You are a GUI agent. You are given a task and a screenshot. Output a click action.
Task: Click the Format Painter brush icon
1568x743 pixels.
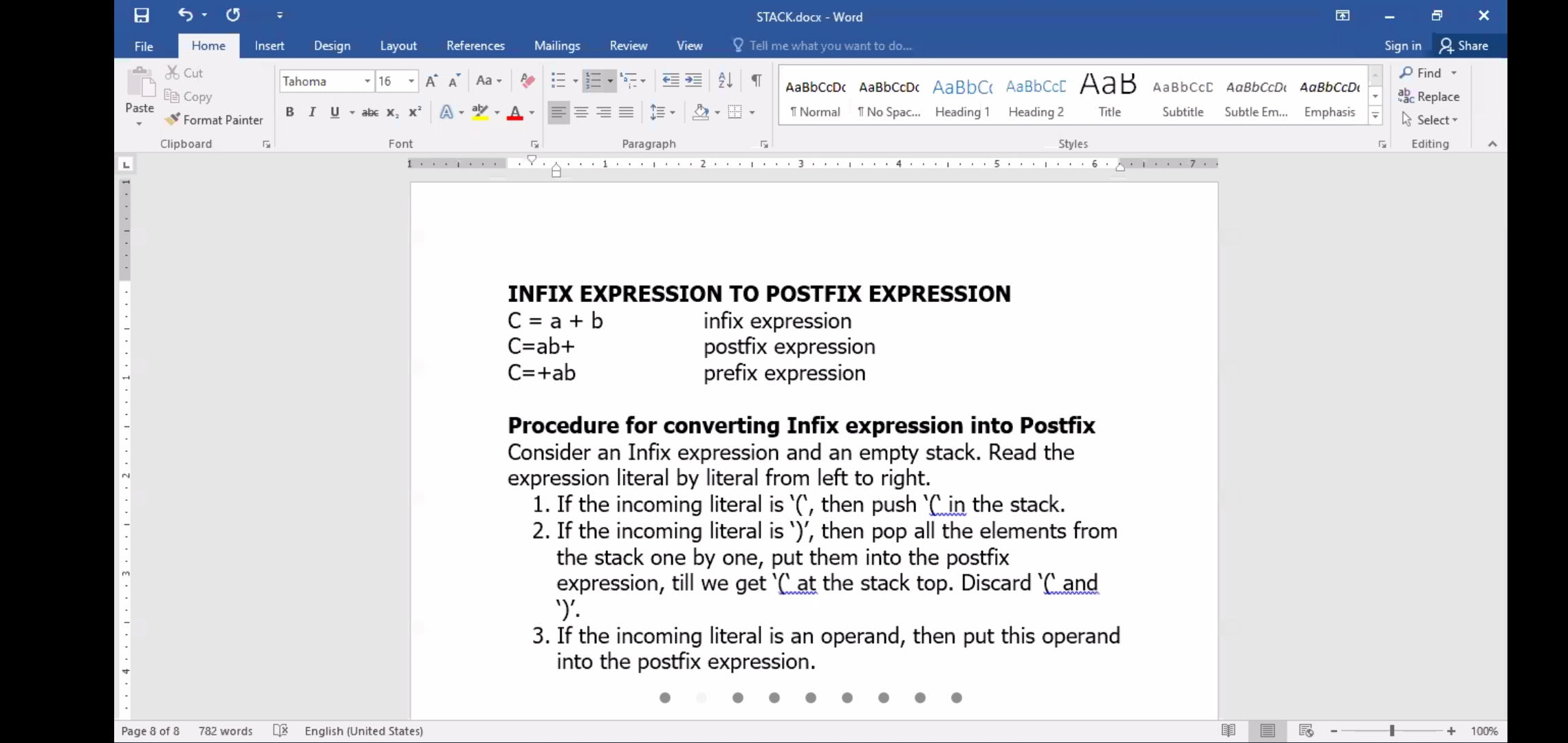173,120
